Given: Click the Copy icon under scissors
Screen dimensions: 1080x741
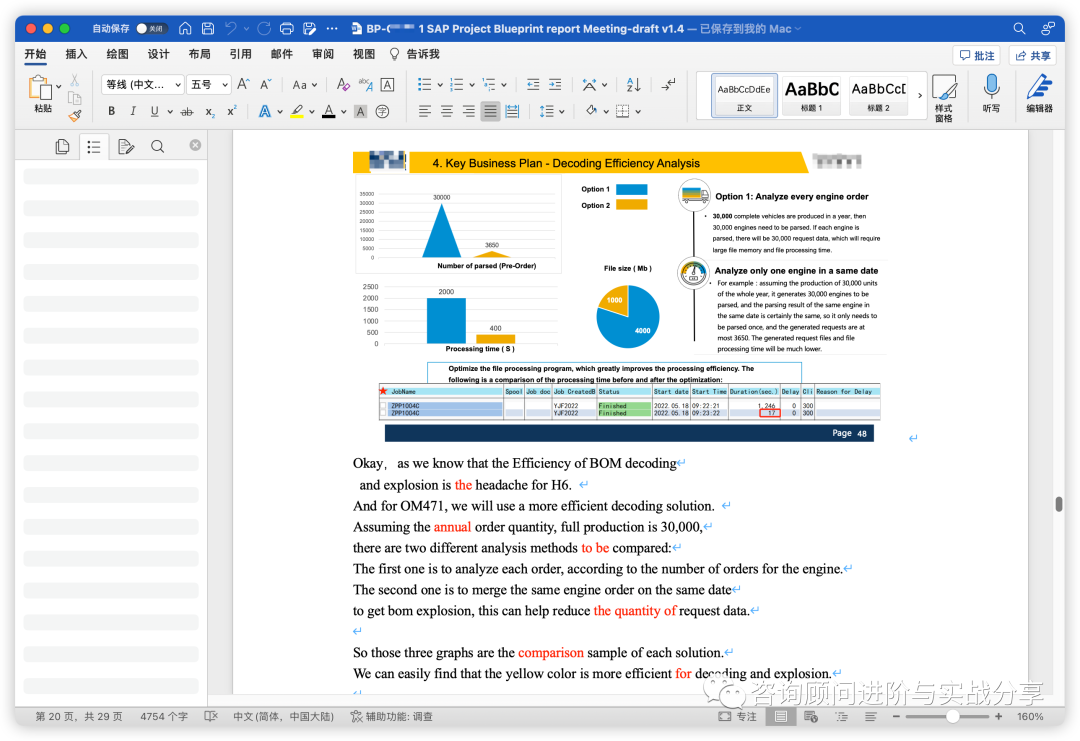Looking at the screenshot, I should point(75,98).
